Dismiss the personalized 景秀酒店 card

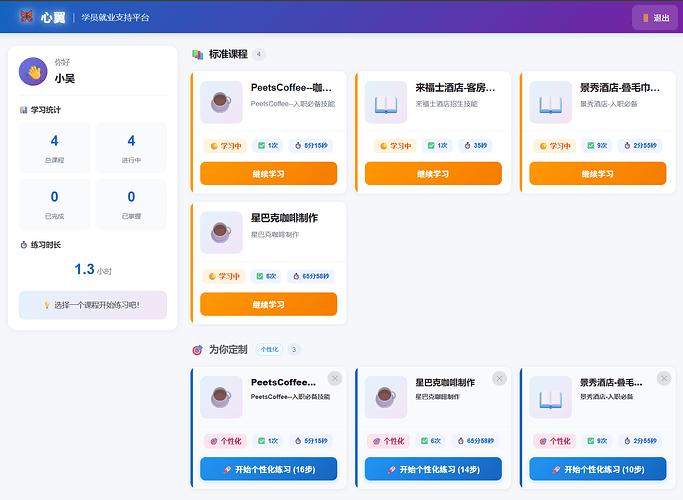point(664,378)
